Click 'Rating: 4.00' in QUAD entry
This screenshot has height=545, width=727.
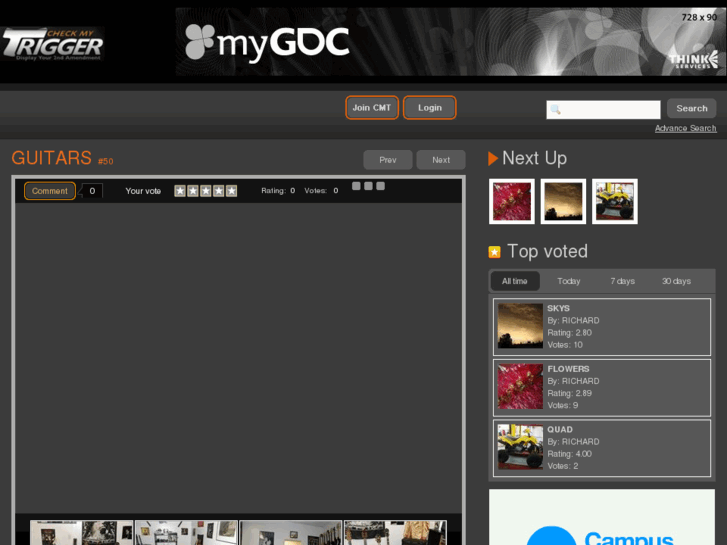click(569, 454)
